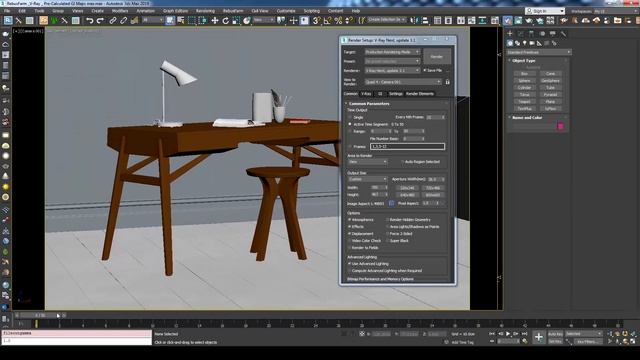Image resolution: width=640 pixels, height=360 pixels.
Task: Activate the Select and Move tool
Action: [x=215, y=20]
